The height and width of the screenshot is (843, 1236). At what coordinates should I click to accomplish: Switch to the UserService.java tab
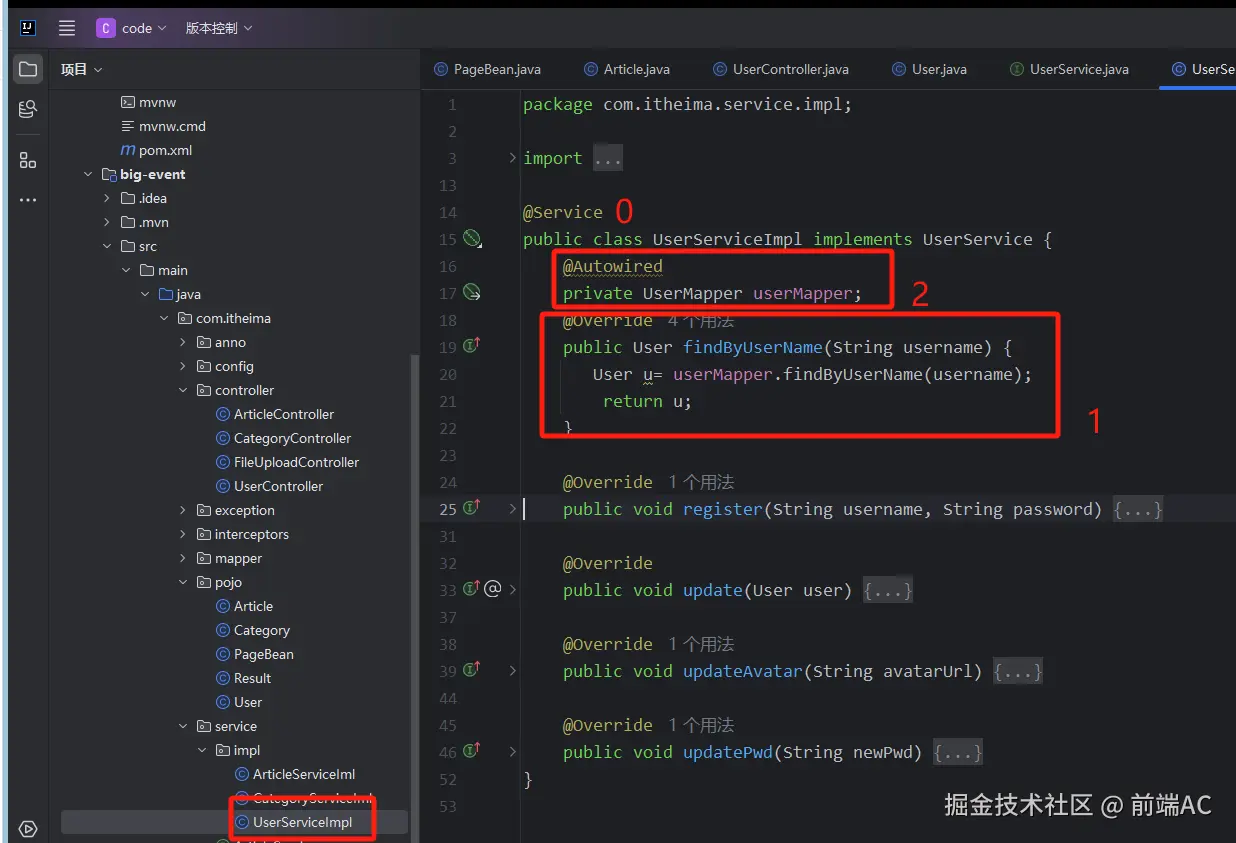click(x=1070, y=69)
